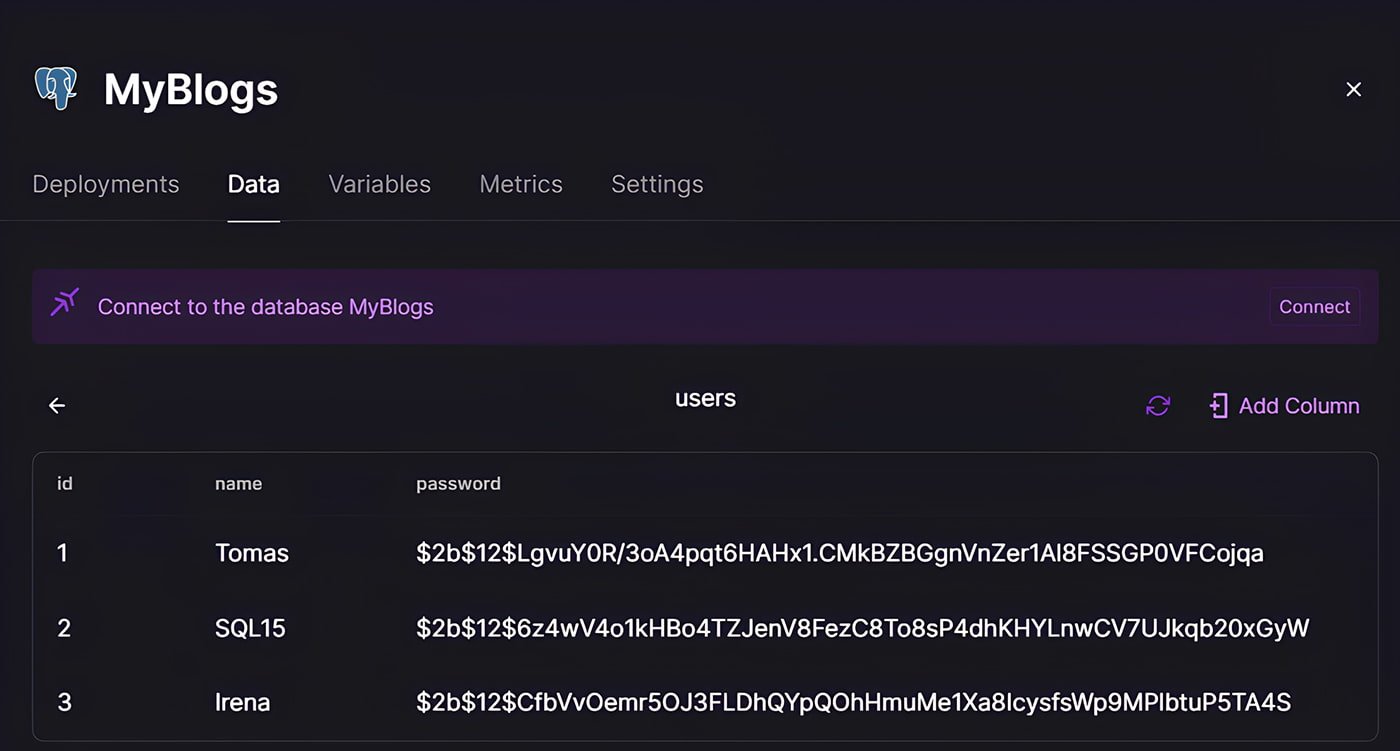
Task: Click the id column header
Action: [65, 484]
